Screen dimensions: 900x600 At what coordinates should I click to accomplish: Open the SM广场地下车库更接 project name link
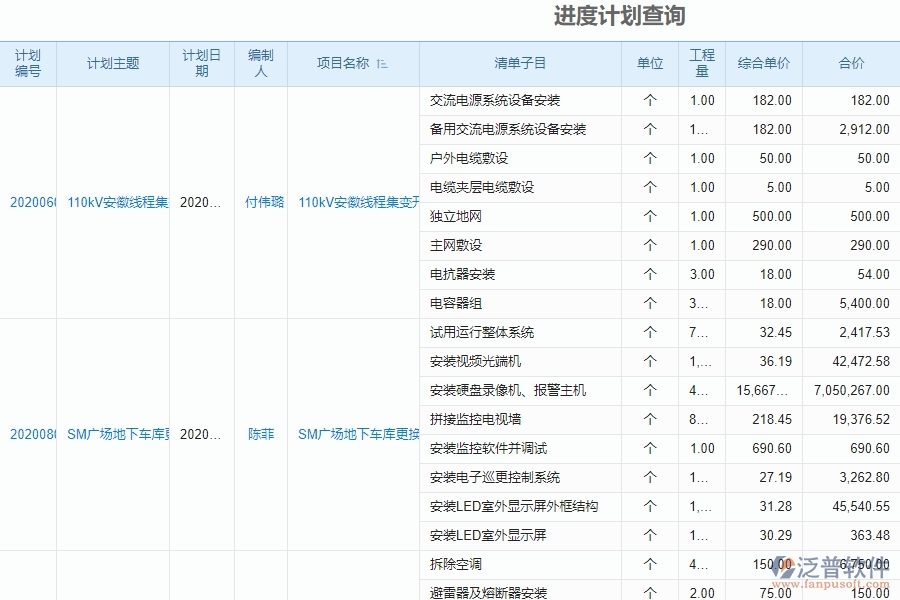[358, 435]
